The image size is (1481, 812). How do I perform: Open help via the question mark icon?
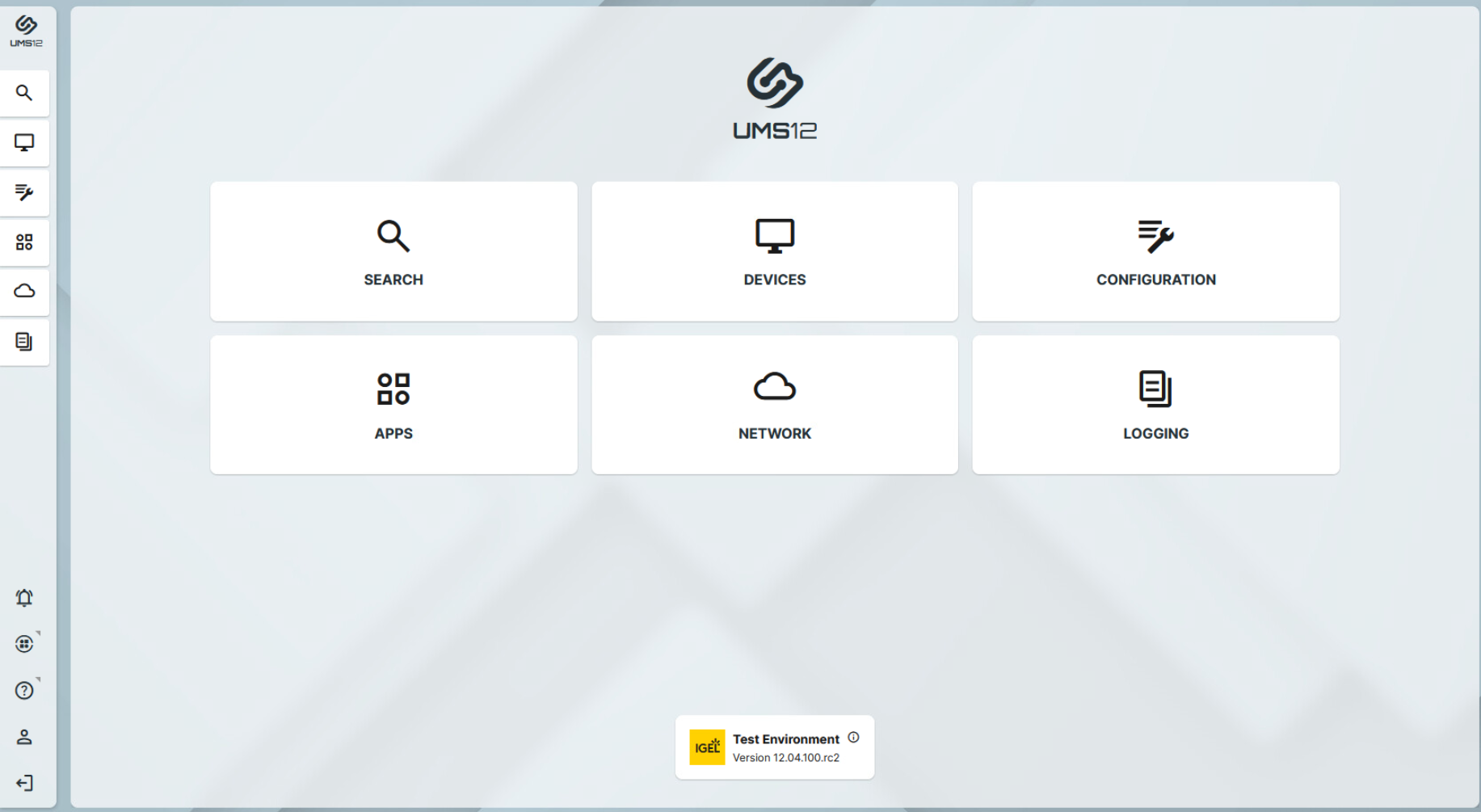24,689
